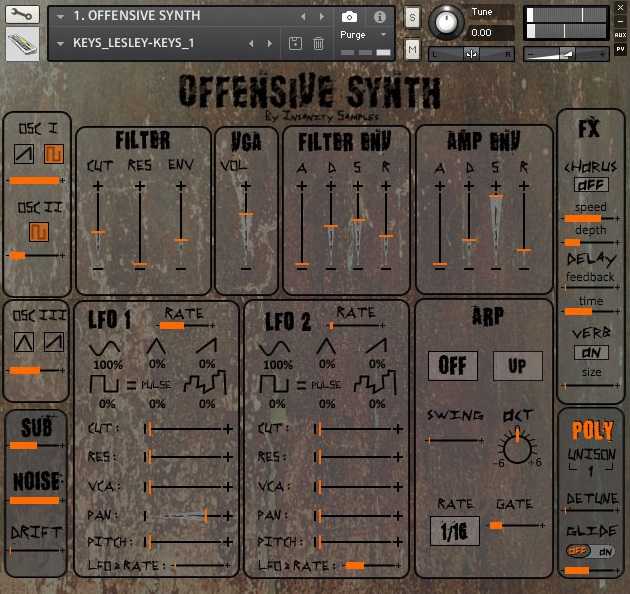Screen dimensions: 630x594
Task: Click the LFO 1 PAN amount slider
Action: click(188, 516)
